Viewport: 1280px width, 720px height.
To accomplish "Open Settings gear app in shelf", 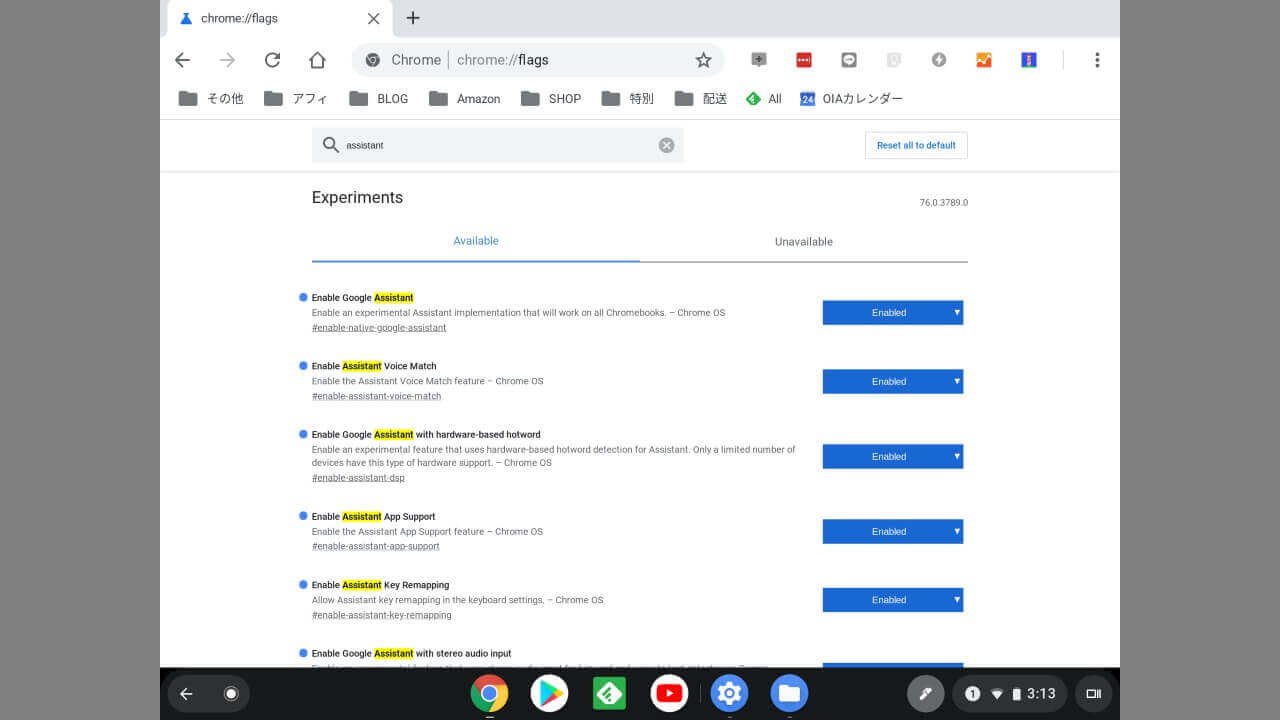I will [x=729, y=693].
